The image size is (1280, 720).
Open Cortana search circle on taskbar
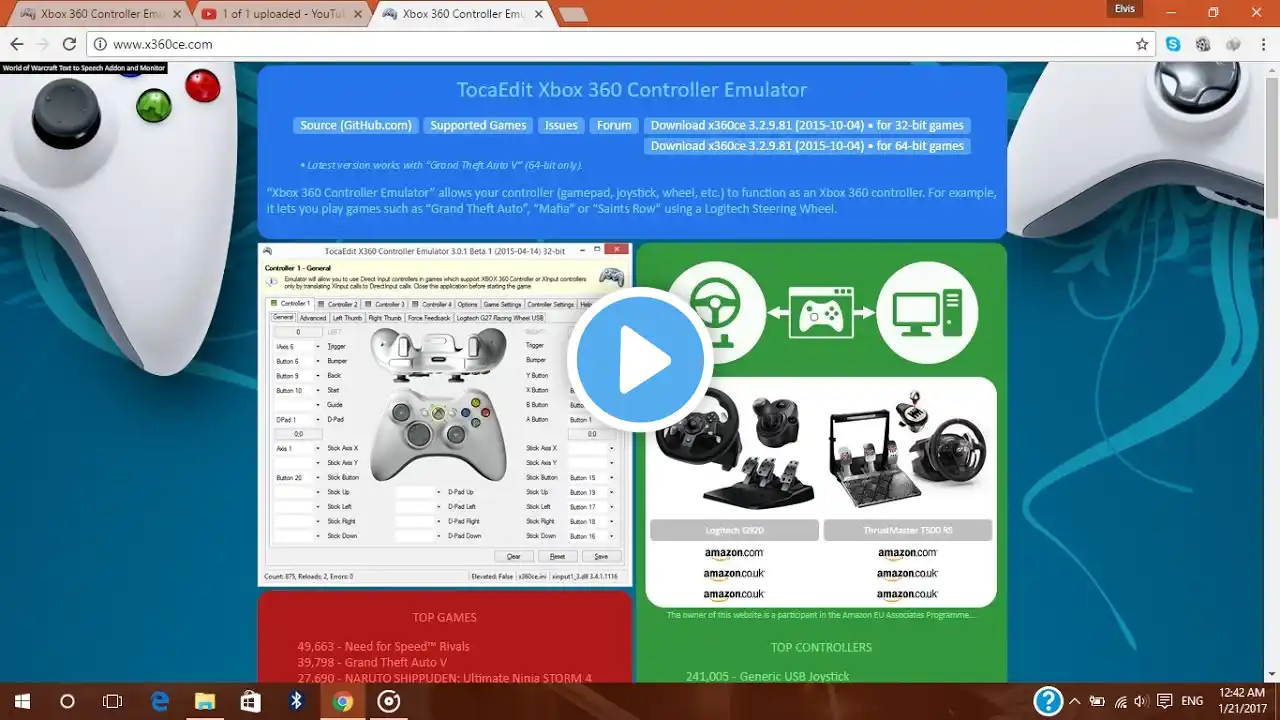(x=68, y=702)
